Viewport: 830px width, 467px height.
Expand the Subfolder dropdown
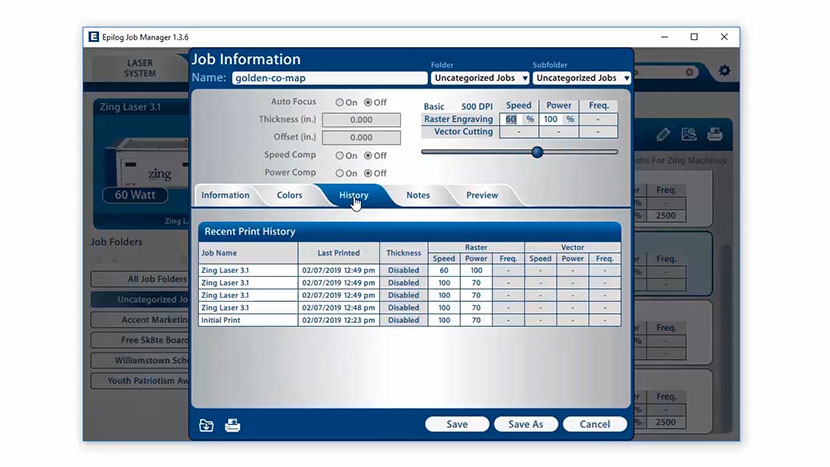581,78
